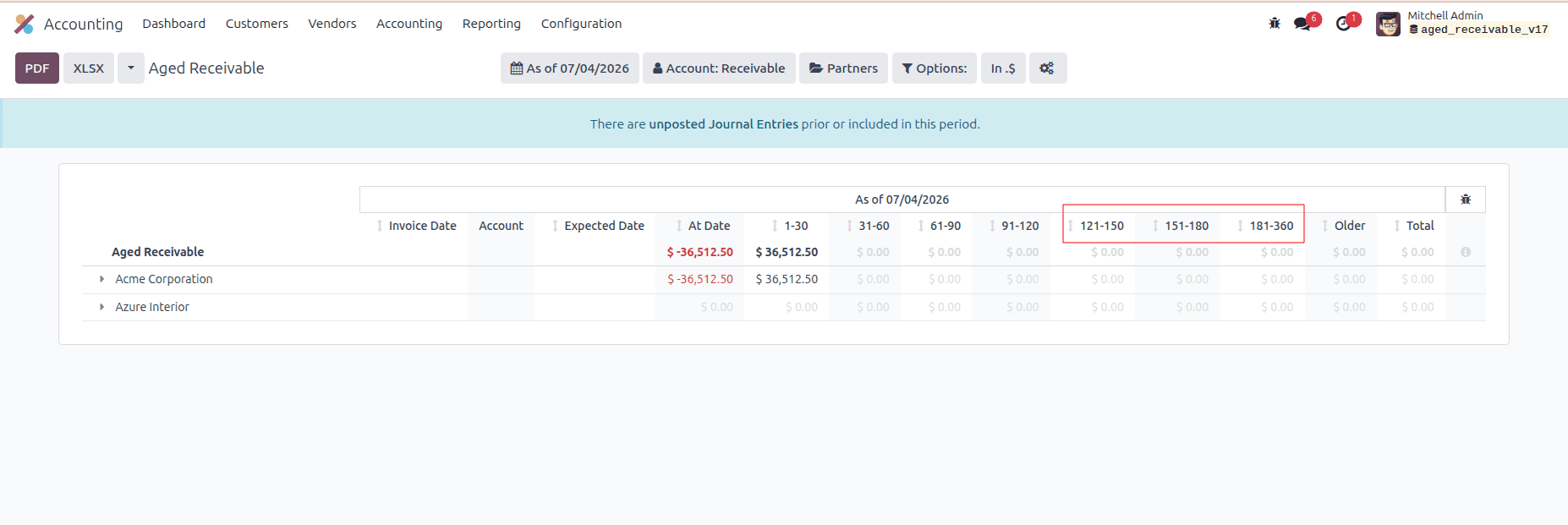Screen dimensions: 1568x525
Task: Open the Accounting app home icon
Action: pos(25,24)
